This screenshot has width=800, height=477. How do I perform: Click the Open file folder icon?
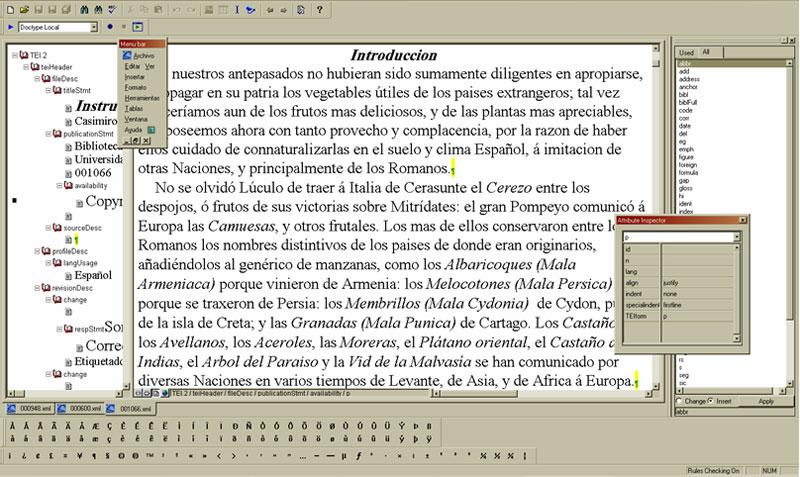pyautogui.click(x=22, y=9)
